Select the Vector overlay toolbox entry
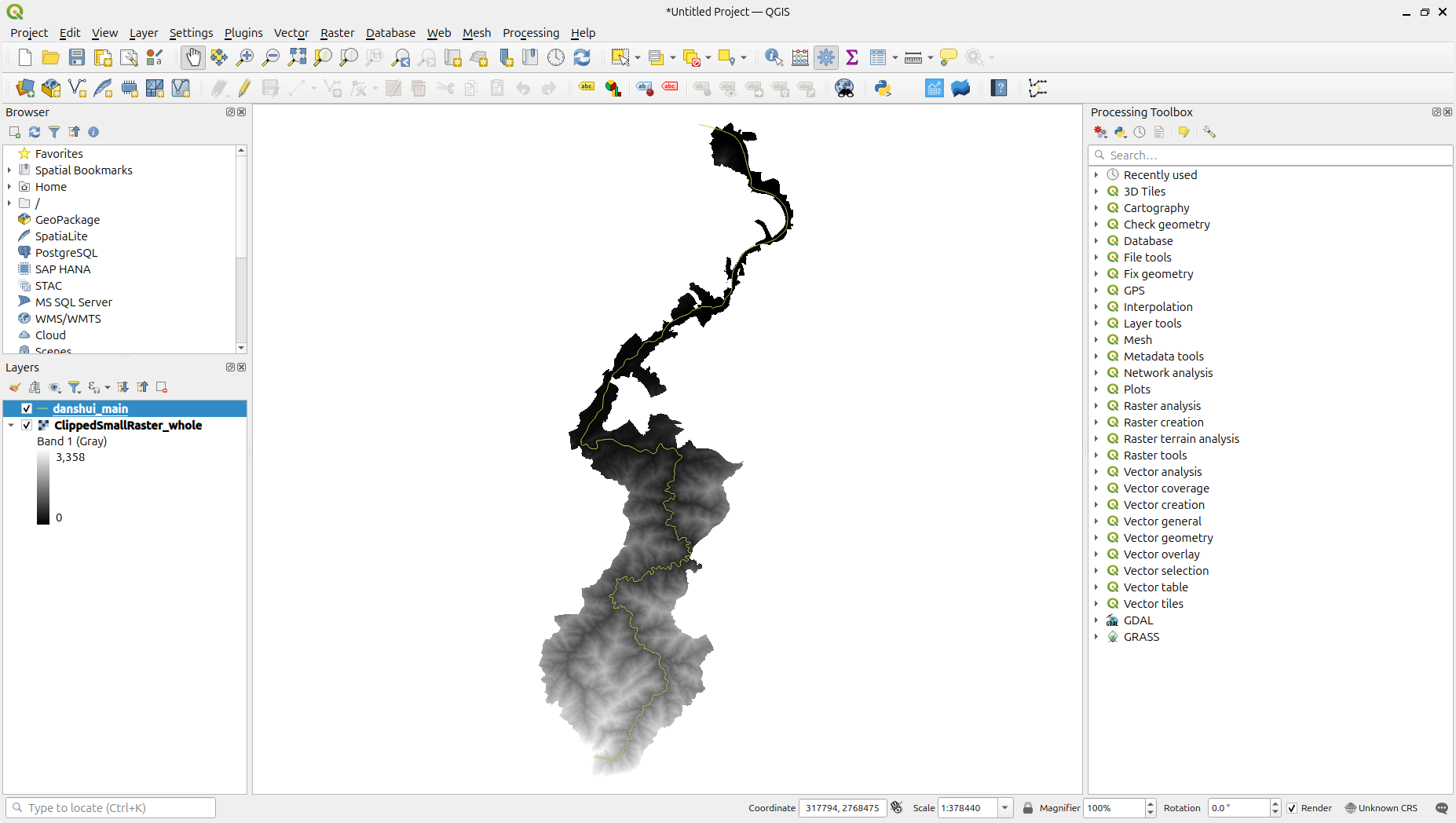The width and height of the screenshot is (1456, 823). [1162, 554]
